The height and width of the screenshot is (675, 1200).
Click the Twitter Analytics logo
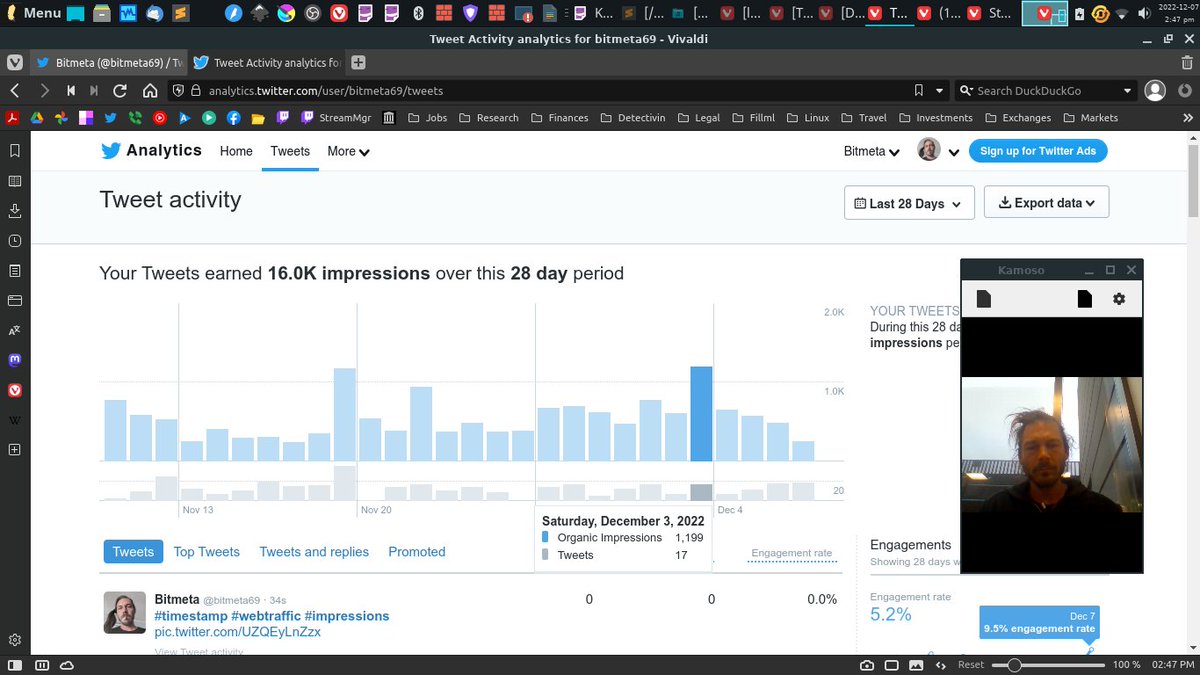point(151,150)
